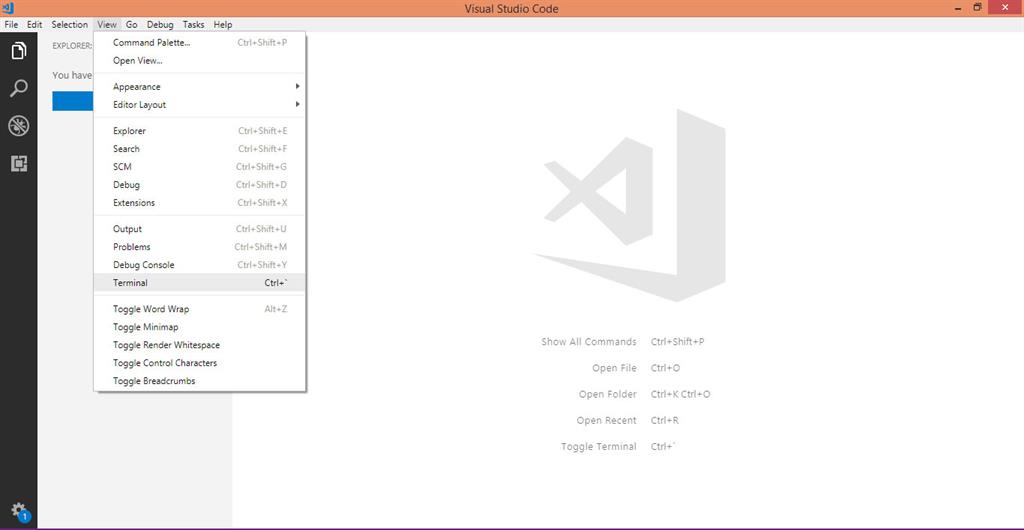This screenshot has height=530, width=1024.
Task: Select Search in the View menu
Action: (x=200, y=149)
